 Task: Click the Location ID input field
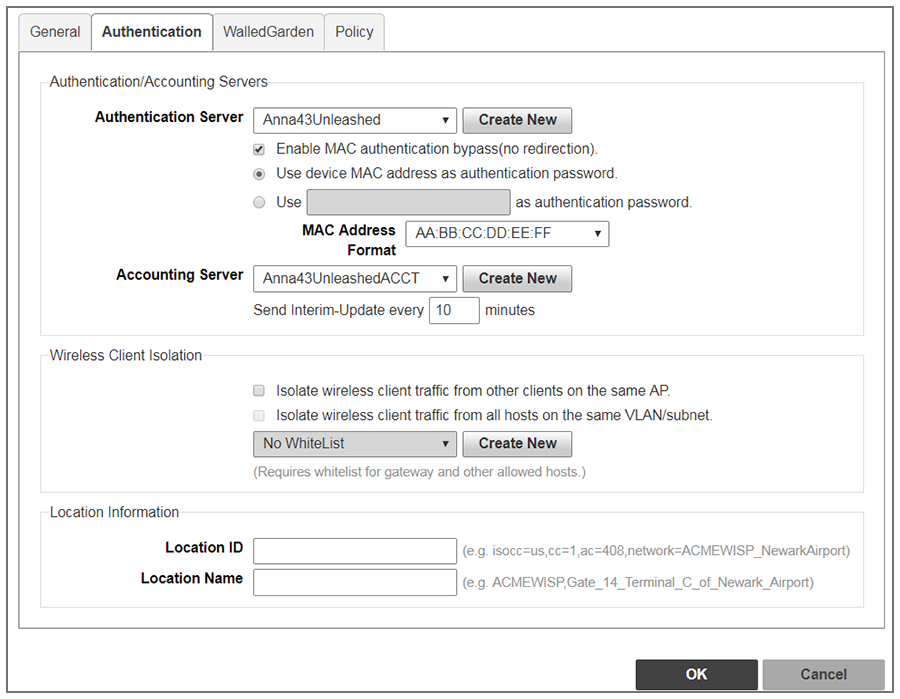click(x=355, y=551)
